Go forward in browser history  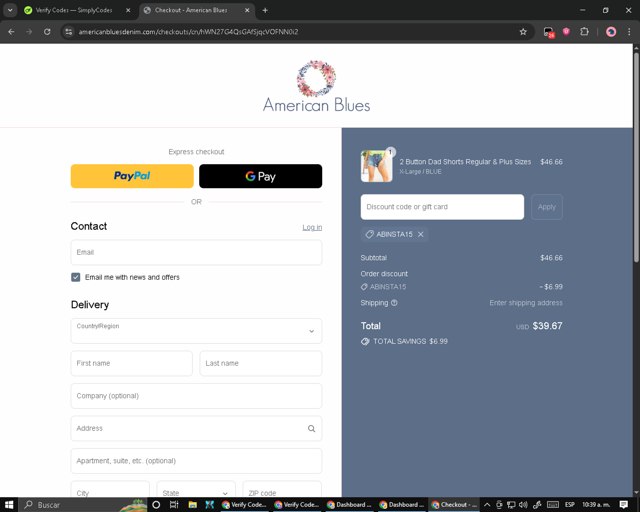29,32
